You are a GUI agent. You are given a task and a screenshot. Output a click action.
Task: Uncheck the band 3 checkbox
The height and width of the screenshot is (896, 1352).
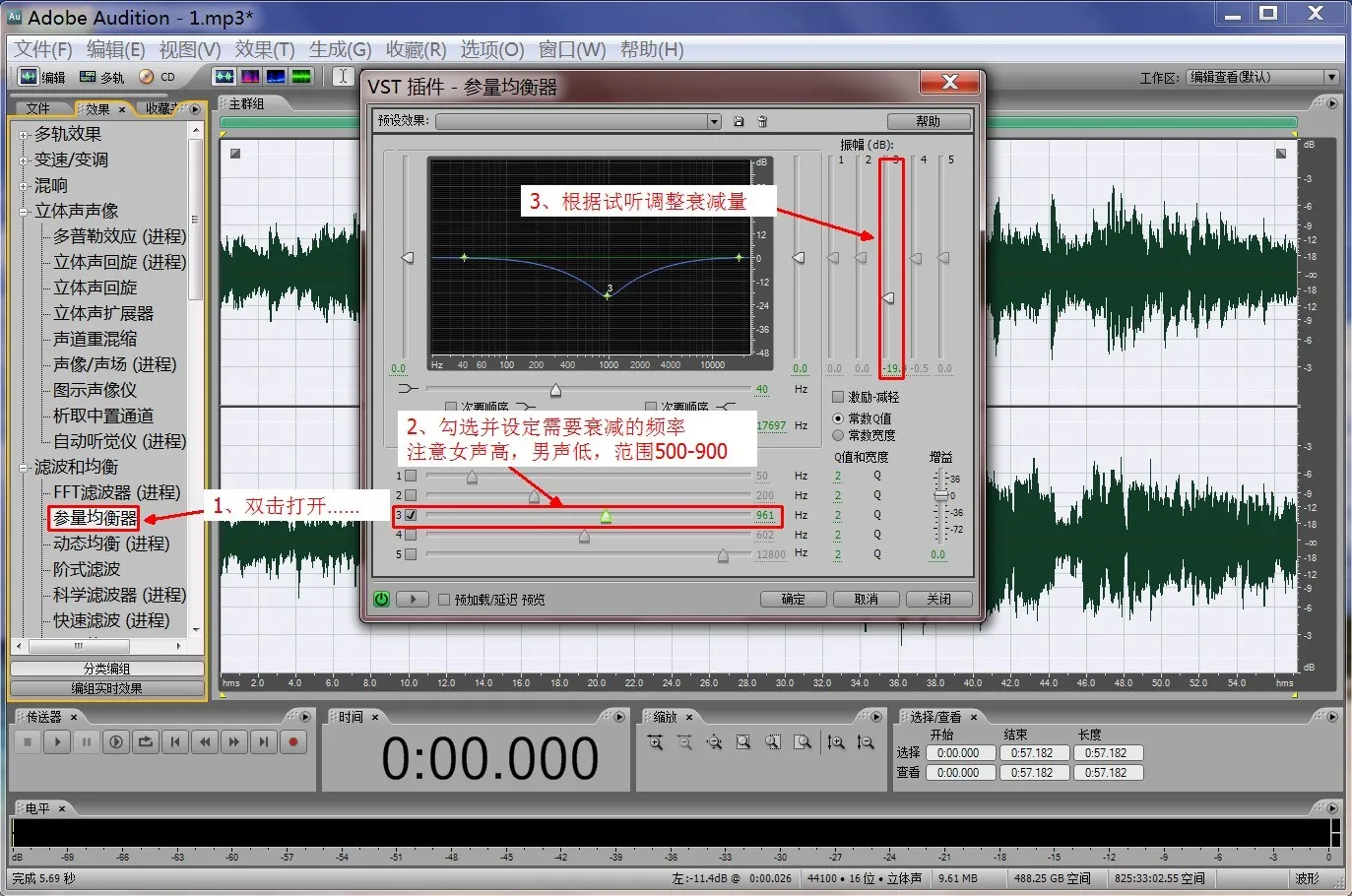(x=411, y=515)
